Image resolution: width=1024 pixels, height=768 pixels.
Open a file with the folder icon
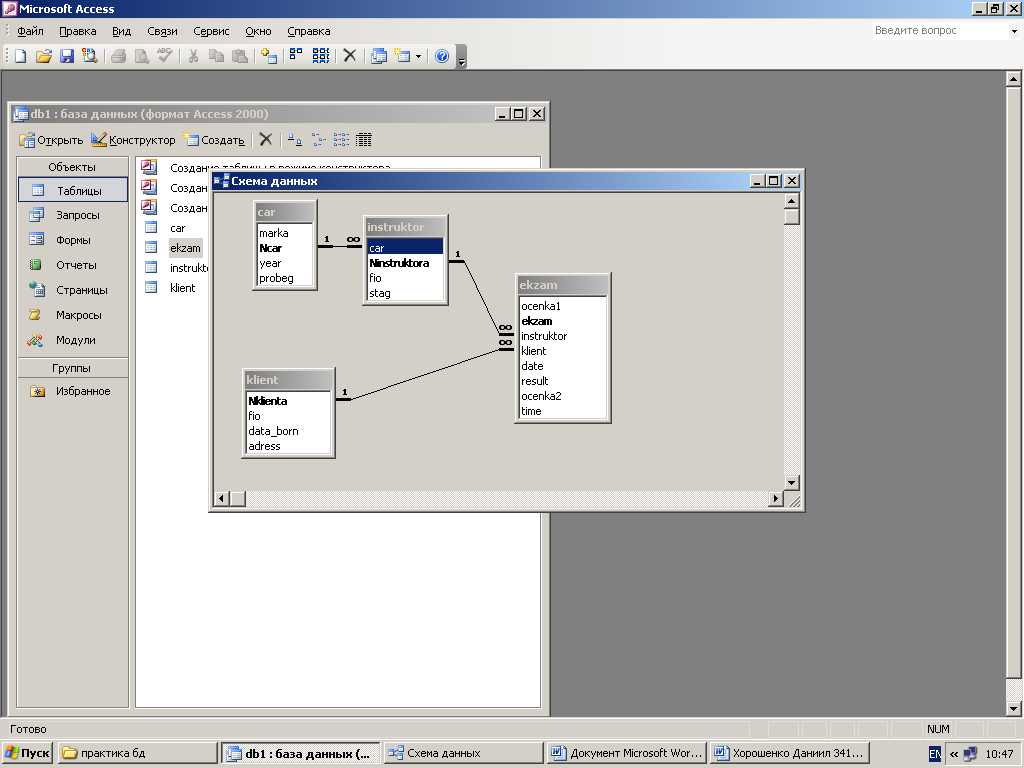(44, 56)
